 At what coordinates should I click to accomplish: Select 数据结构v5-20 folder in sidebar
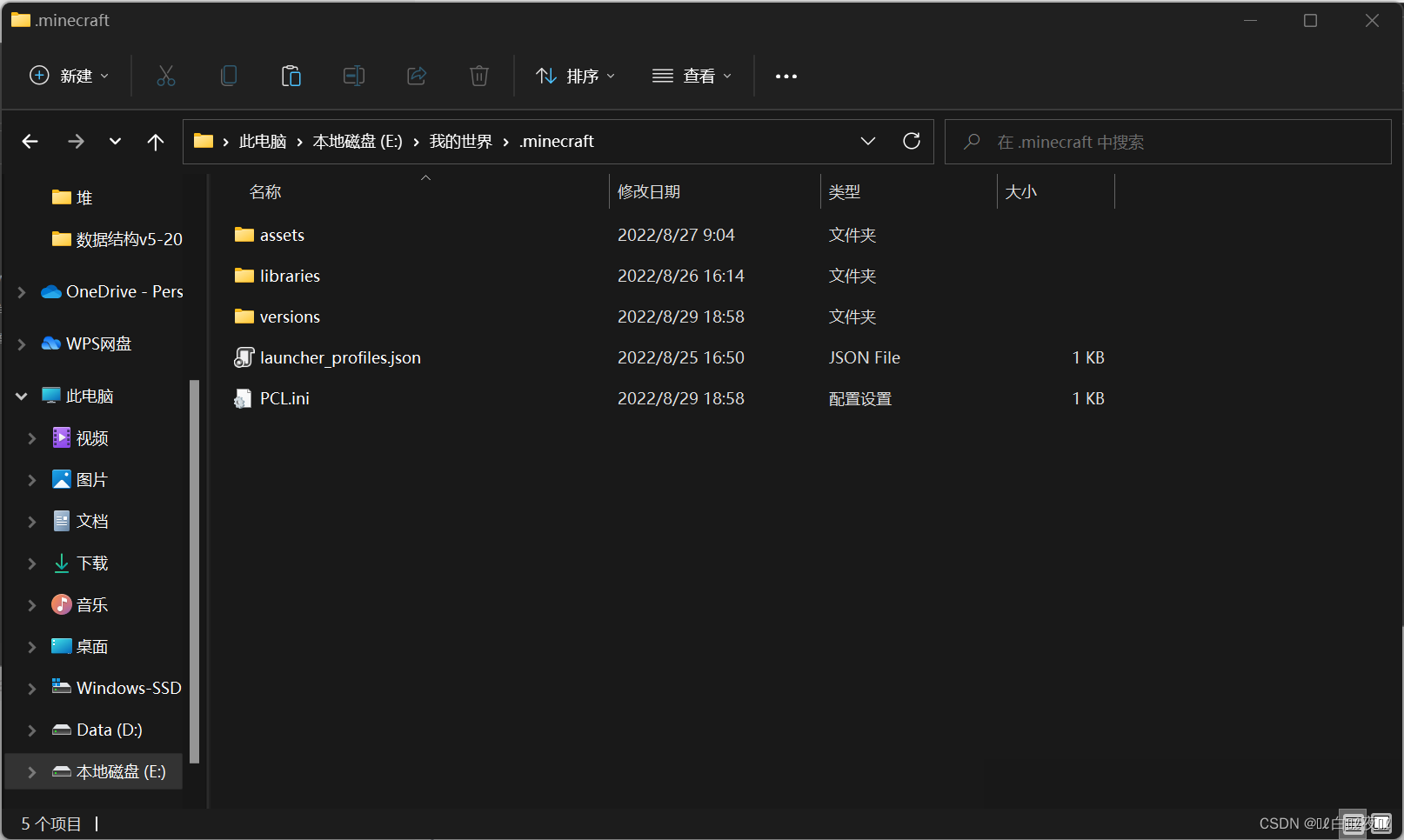(x=117, y=239)
